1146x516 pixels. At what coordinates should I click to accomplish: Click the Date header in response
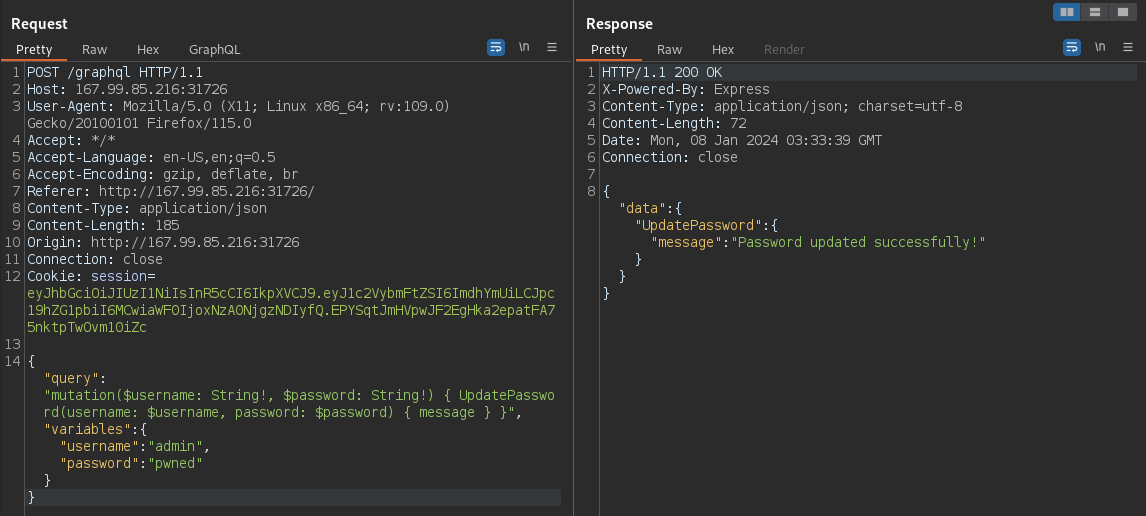coord(742,140)
